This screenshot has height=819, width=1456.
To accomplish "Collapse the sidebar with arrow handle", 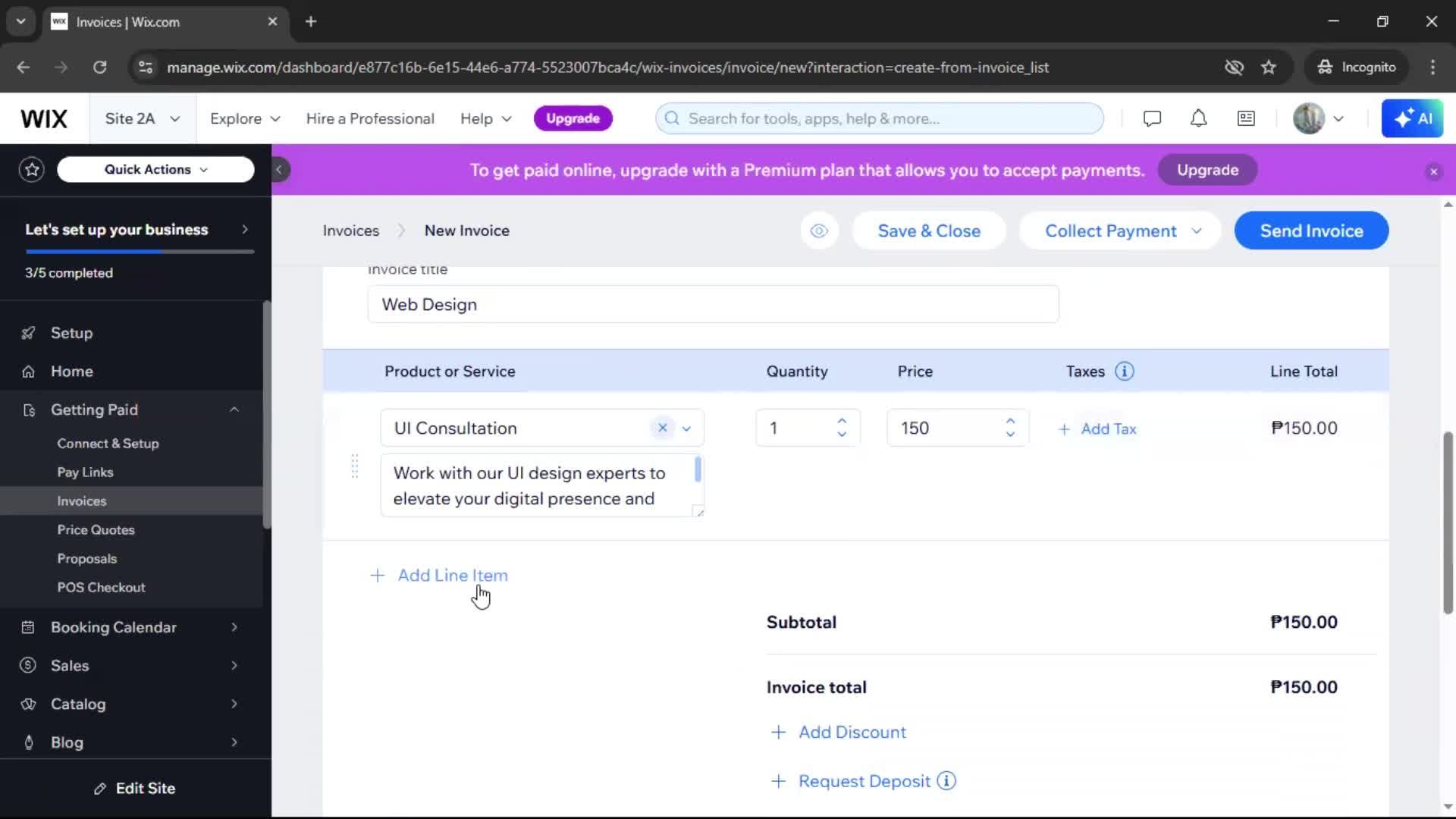I will [279, 170].
